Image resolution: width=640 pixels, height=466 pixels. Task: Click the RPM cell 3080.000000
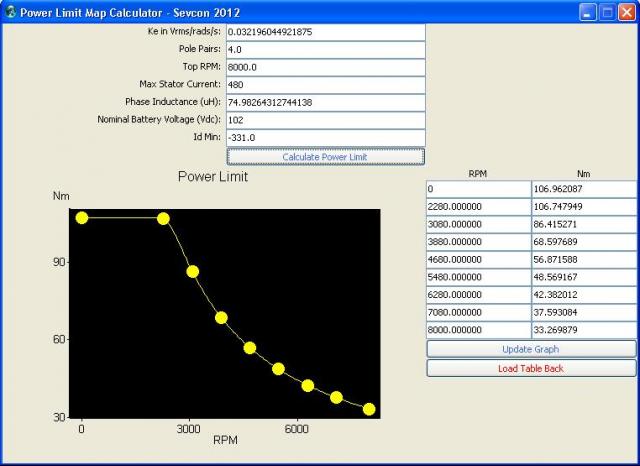pos(478,224)
